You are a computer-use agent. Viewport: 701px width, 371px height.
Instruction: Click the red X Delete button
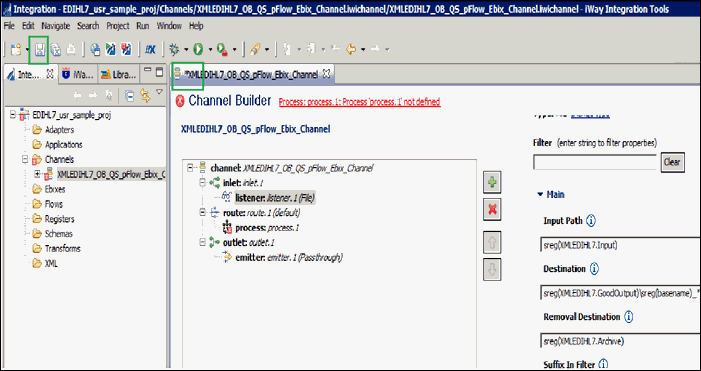(x=492, y=209)
